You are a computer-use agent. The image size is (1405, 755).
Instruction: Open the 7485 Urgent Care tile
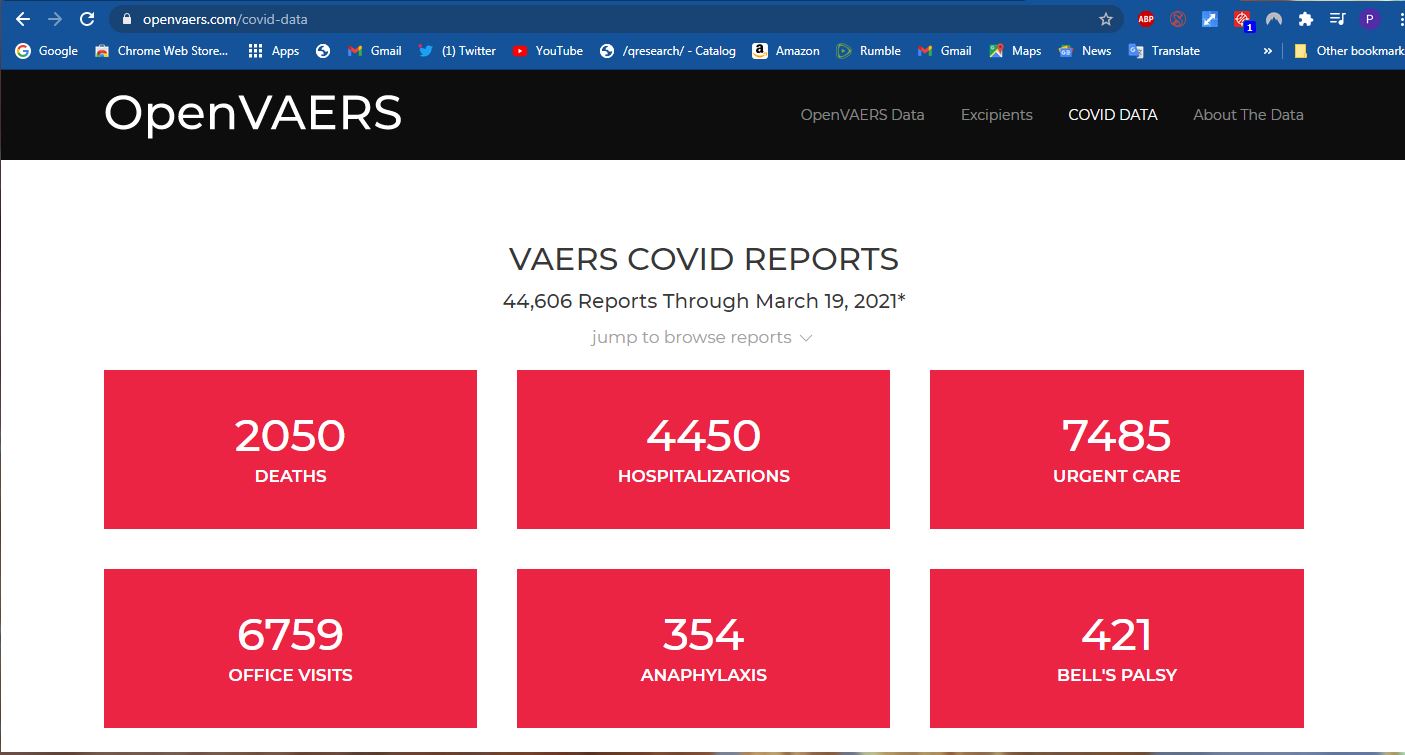[x=1117, y=449]
